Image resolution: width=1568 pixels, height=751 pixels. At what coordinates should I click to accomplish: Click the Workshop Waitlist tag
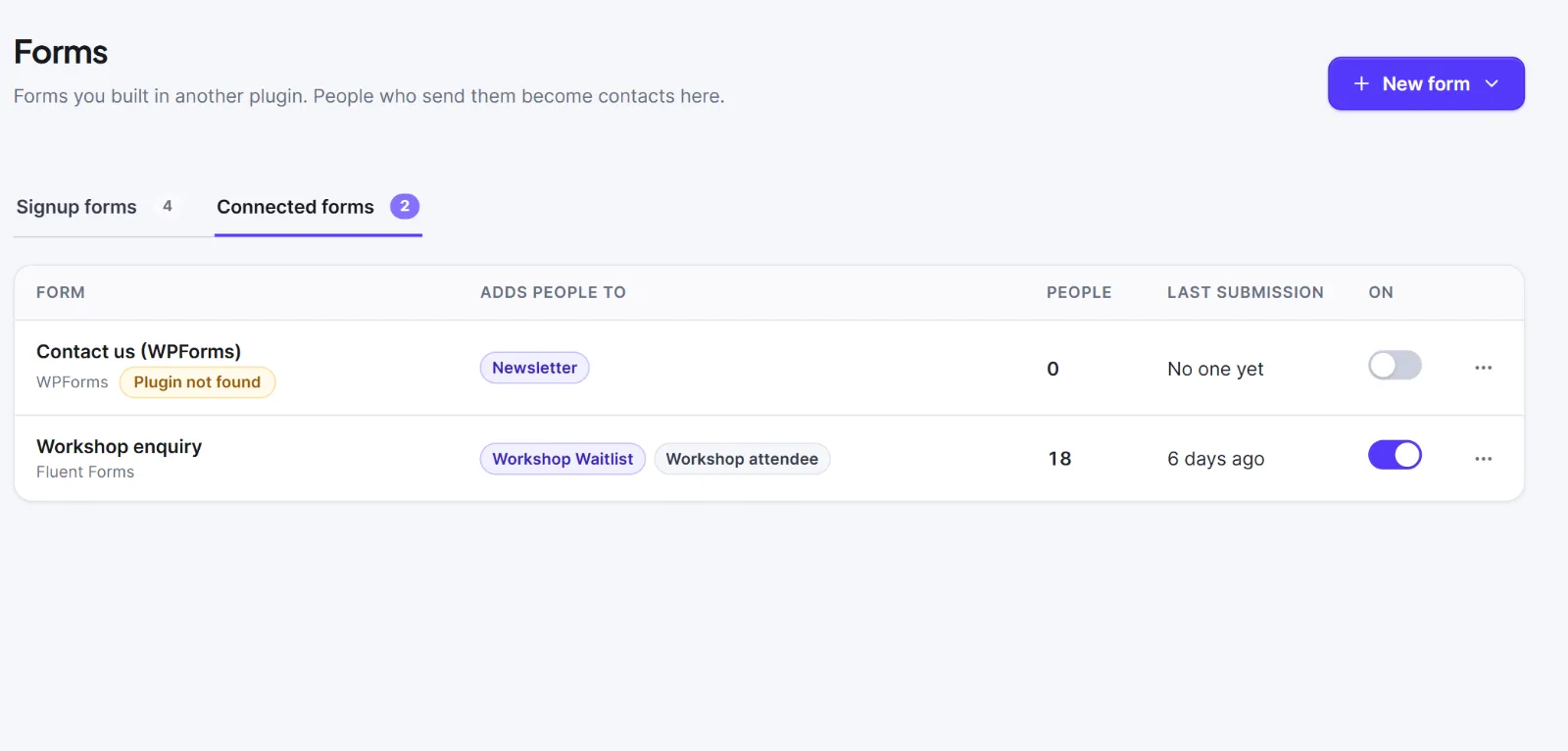(x=563, y=459)
